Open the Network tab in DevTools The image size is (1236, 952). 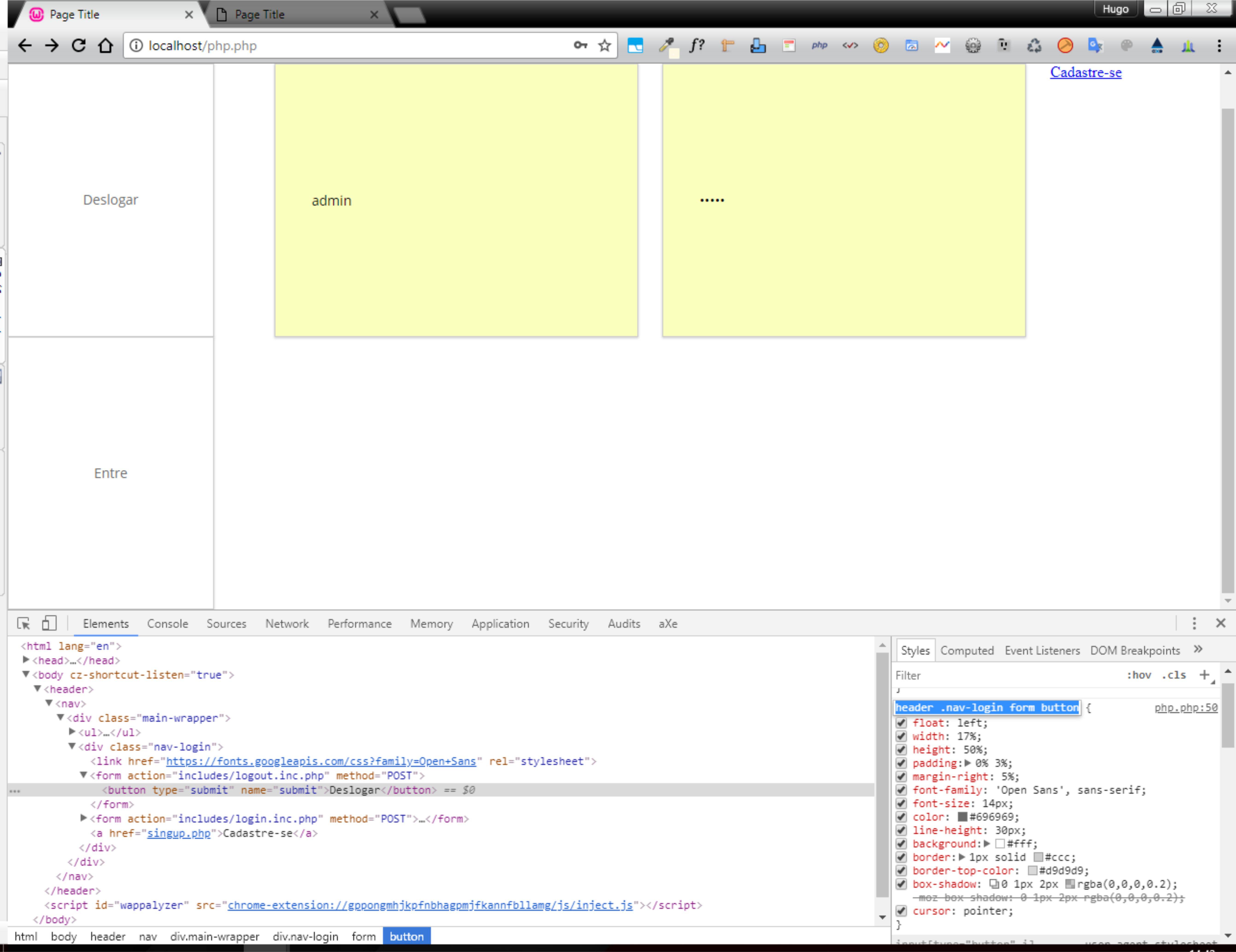[x=287, y=624]
